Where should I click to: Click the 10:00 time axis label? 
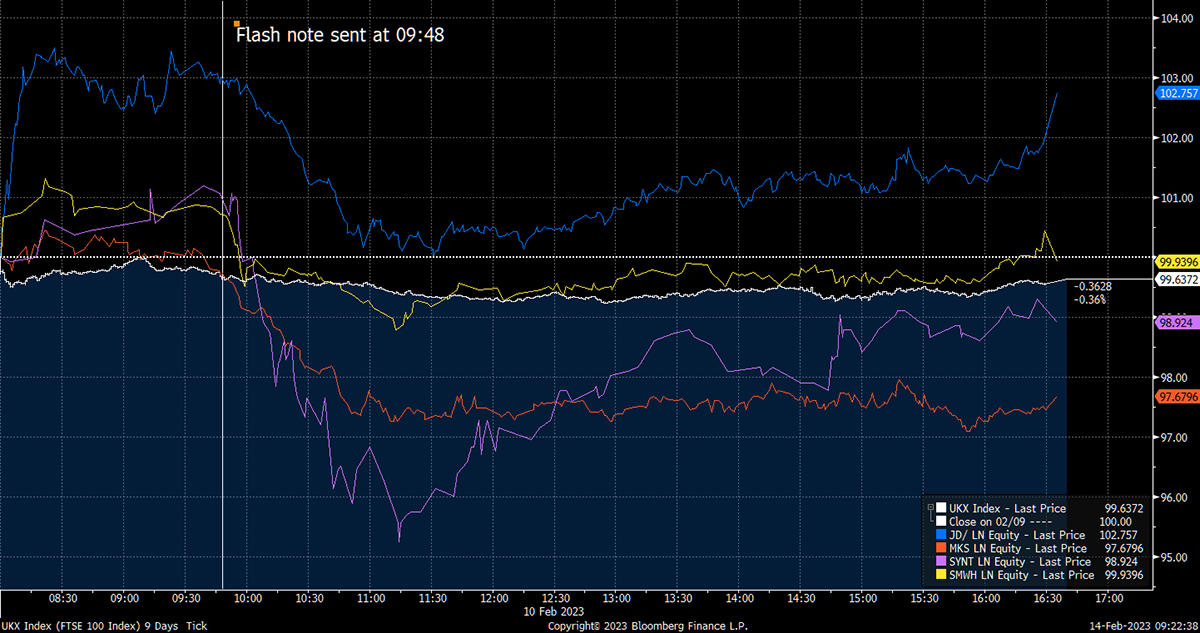coord(247,599)
